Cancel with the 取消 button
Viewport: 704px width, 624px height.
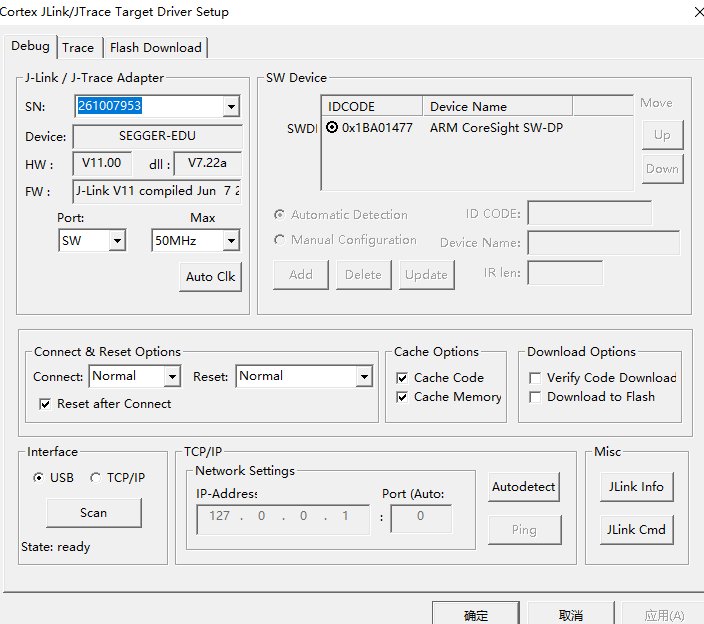[x=571, y=614]
